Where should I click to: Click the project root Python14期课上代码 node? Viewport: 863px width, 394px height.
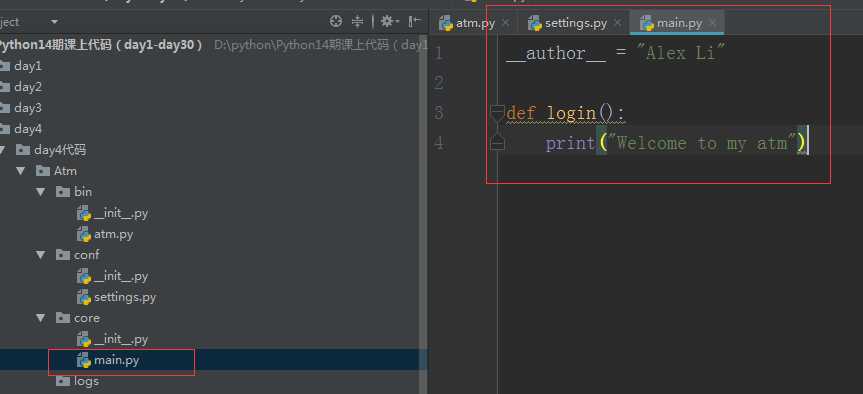(101, 45)
